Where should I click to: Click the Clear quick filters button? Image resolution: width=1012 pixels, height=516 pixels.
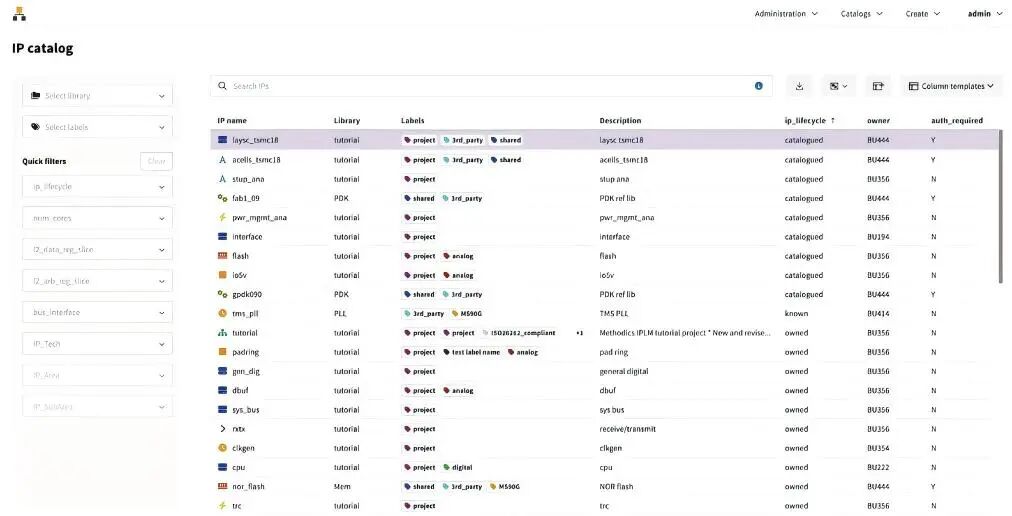[x=156, y=161]
